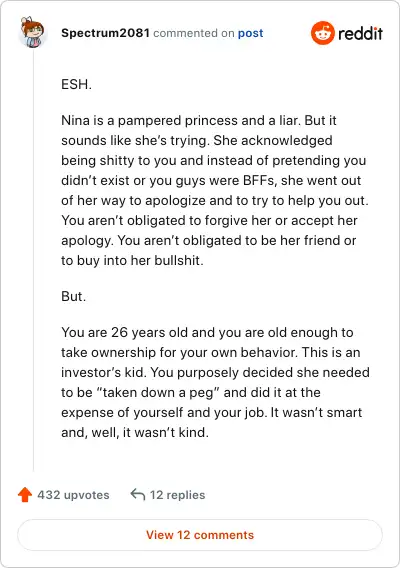
Task: Click the sentence ending 'it wasn't kind.'
Action: 135,433
